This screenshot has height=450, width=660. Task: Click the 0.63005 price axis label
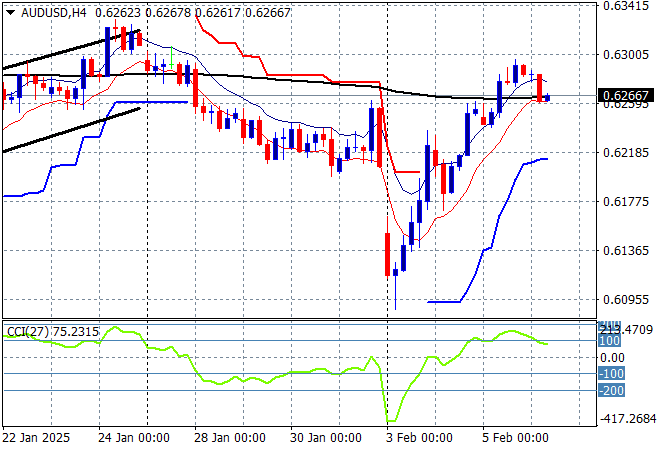[x=626, y=54]
